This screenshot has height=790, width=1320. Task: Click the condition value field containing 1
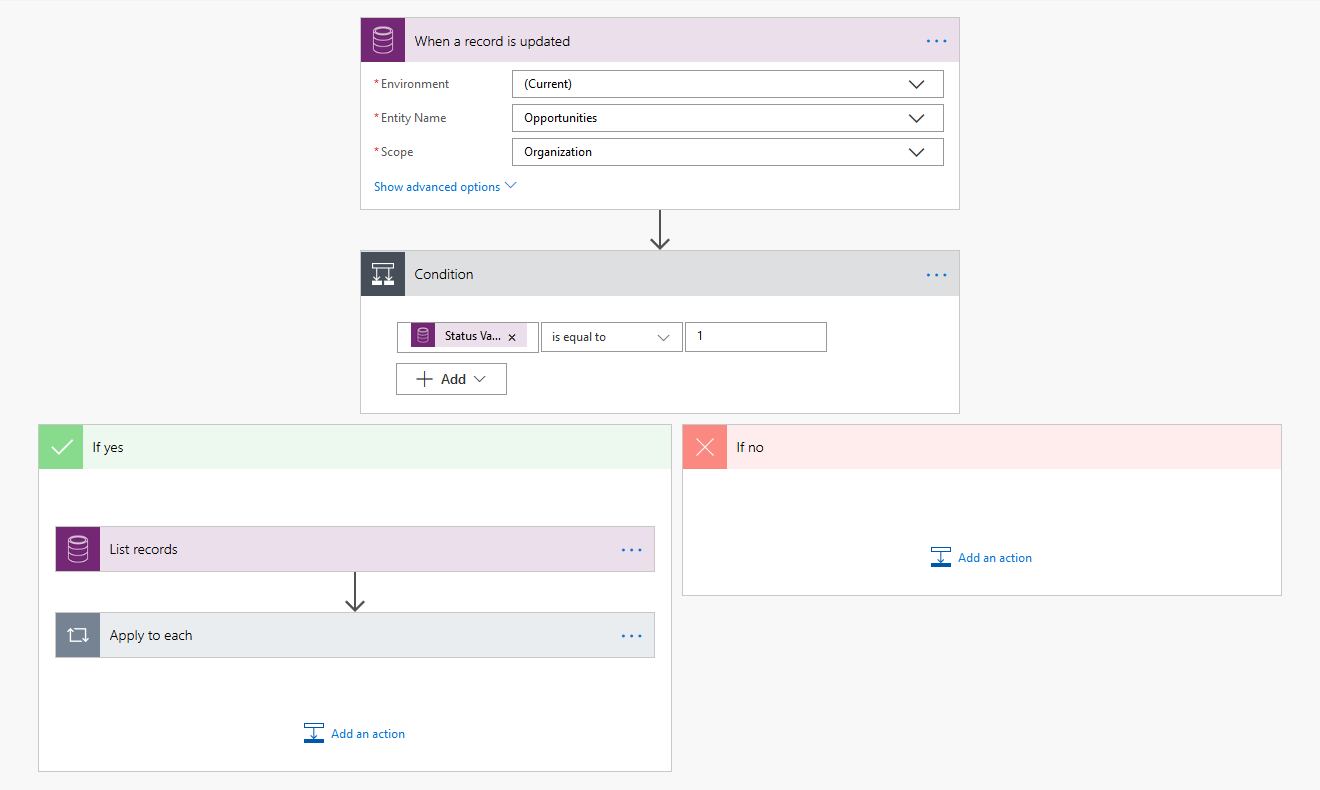pyautogui.click(x=755, y=337)
